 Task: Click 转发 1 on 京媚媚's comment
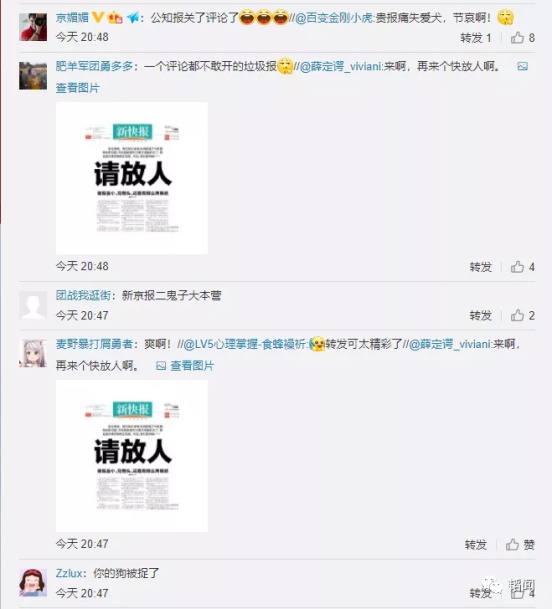pos(476,38)
